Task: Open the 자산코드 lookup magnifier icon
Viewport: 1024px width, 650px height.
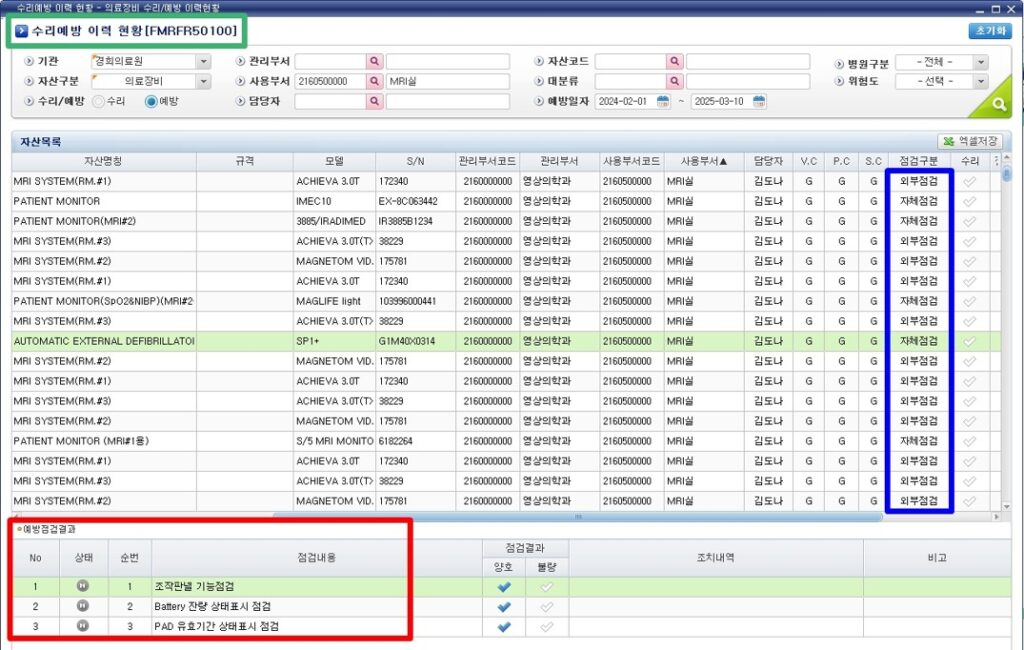Action: (x=675, y=61)
